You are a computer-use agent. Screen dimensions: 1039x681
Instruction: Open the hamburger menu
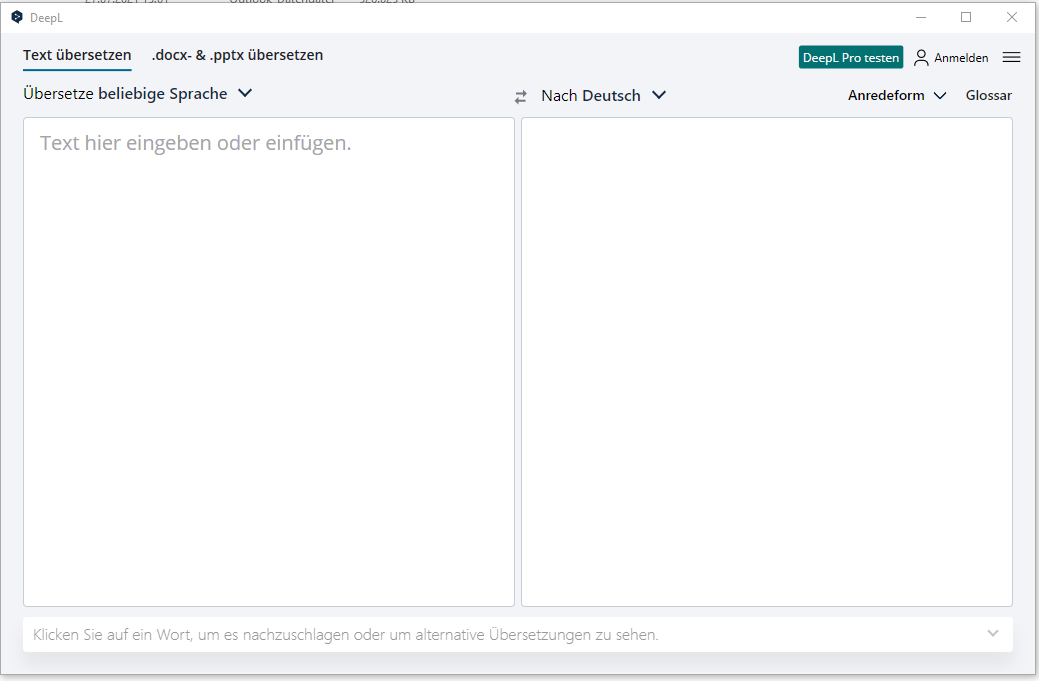(1011, 58)
